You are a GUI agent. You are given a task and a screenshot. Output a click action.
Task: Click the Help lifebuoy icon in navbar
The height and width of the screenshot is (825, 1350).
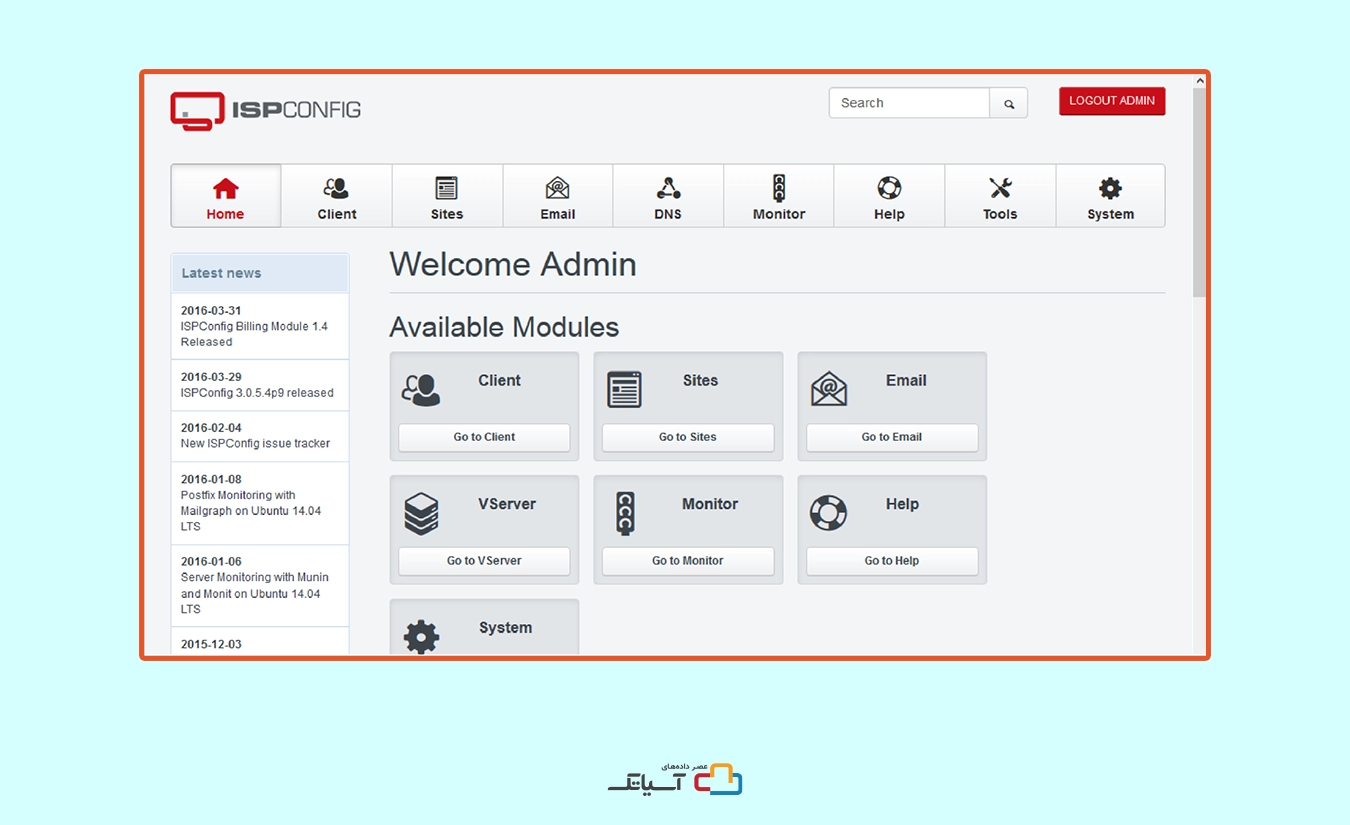[889, 188]
